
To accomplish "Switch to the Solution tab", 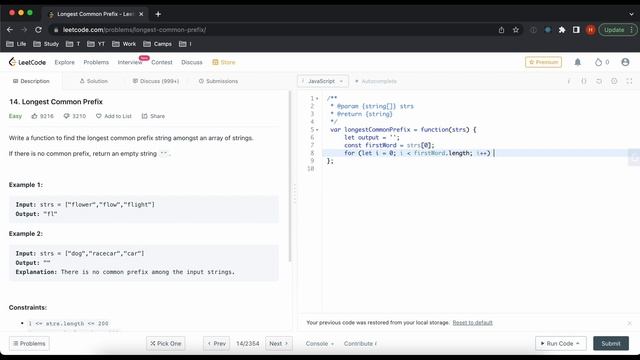I will [94, 81].
